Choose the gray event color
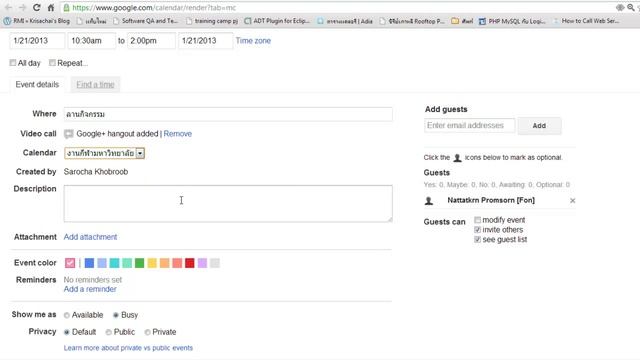 215,263
